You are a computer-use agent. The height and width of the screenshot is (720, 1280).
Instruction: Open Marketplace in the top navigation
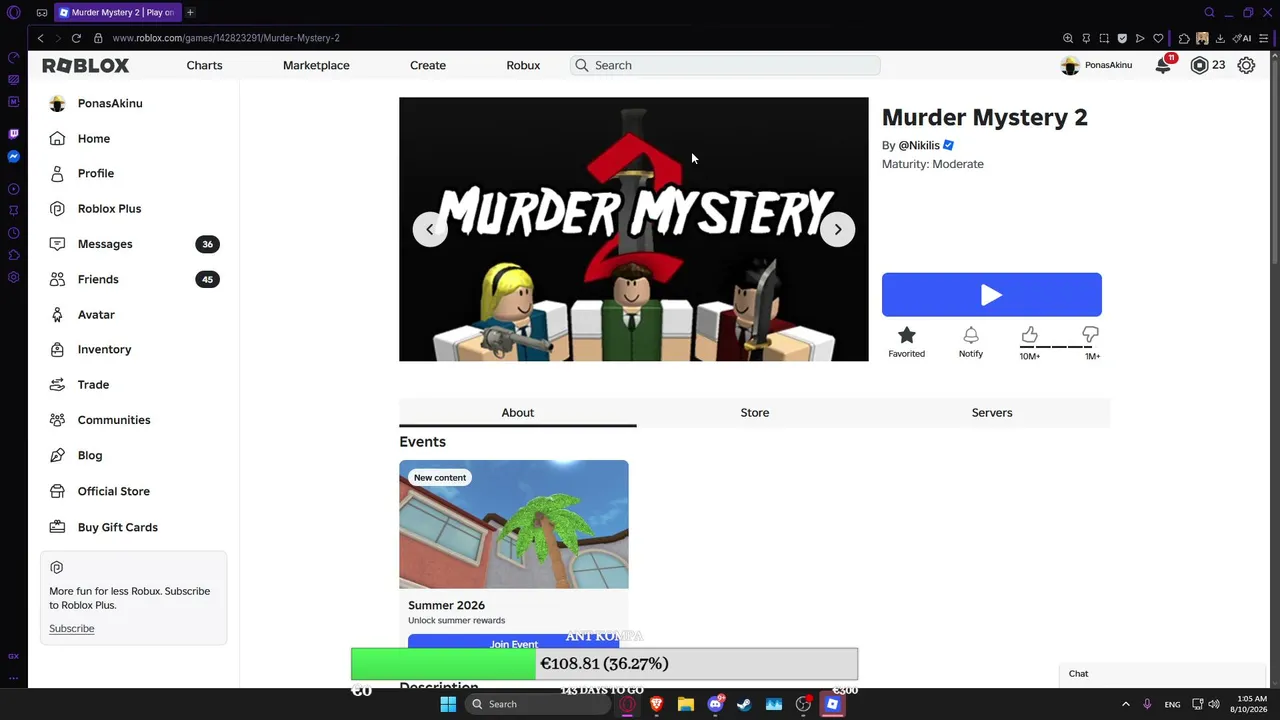(316, 65)
